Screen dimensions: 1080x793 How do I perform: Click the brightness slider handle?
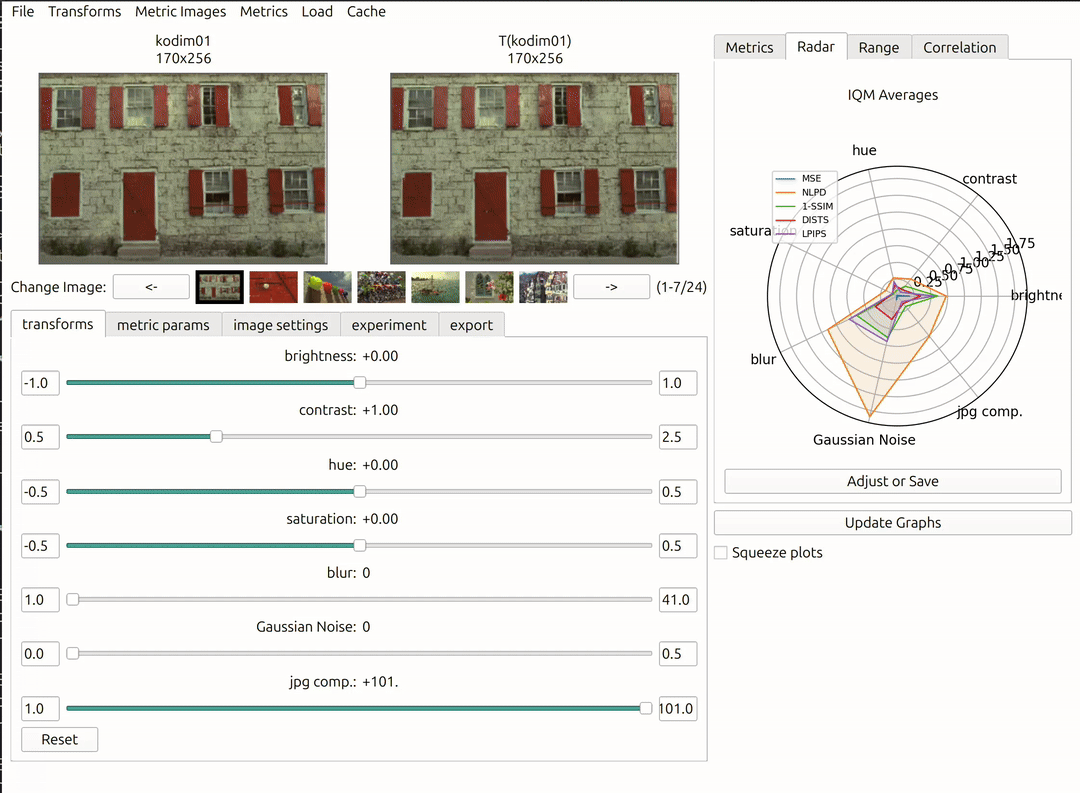(x=360, y=382)
